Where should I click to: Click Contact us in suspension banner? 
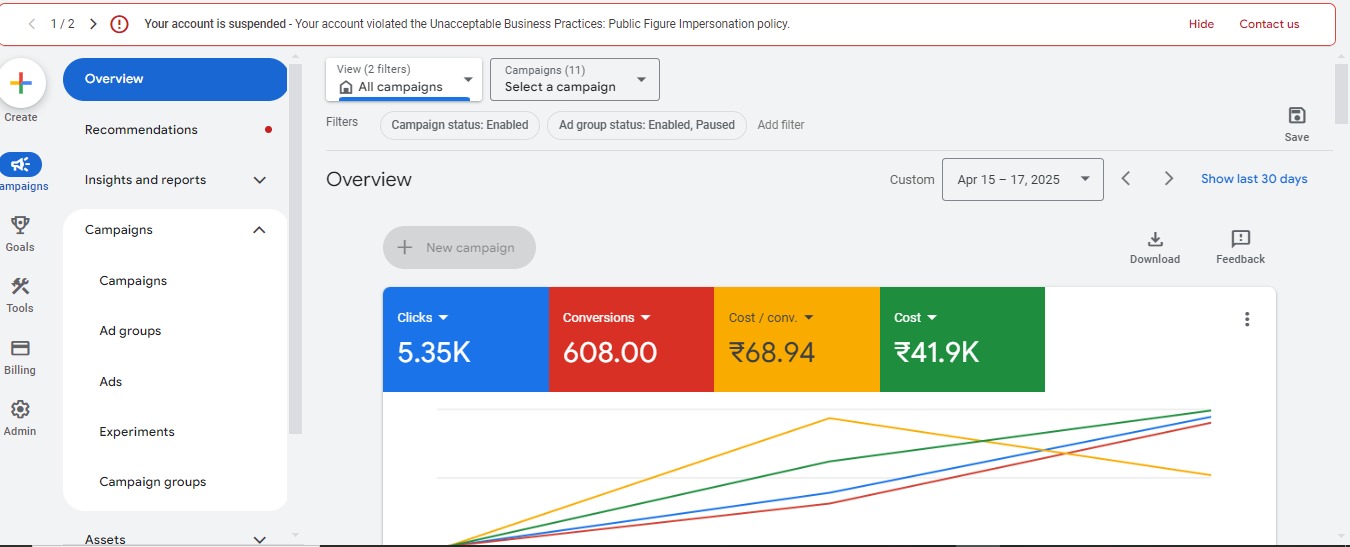coord(1269,24)
